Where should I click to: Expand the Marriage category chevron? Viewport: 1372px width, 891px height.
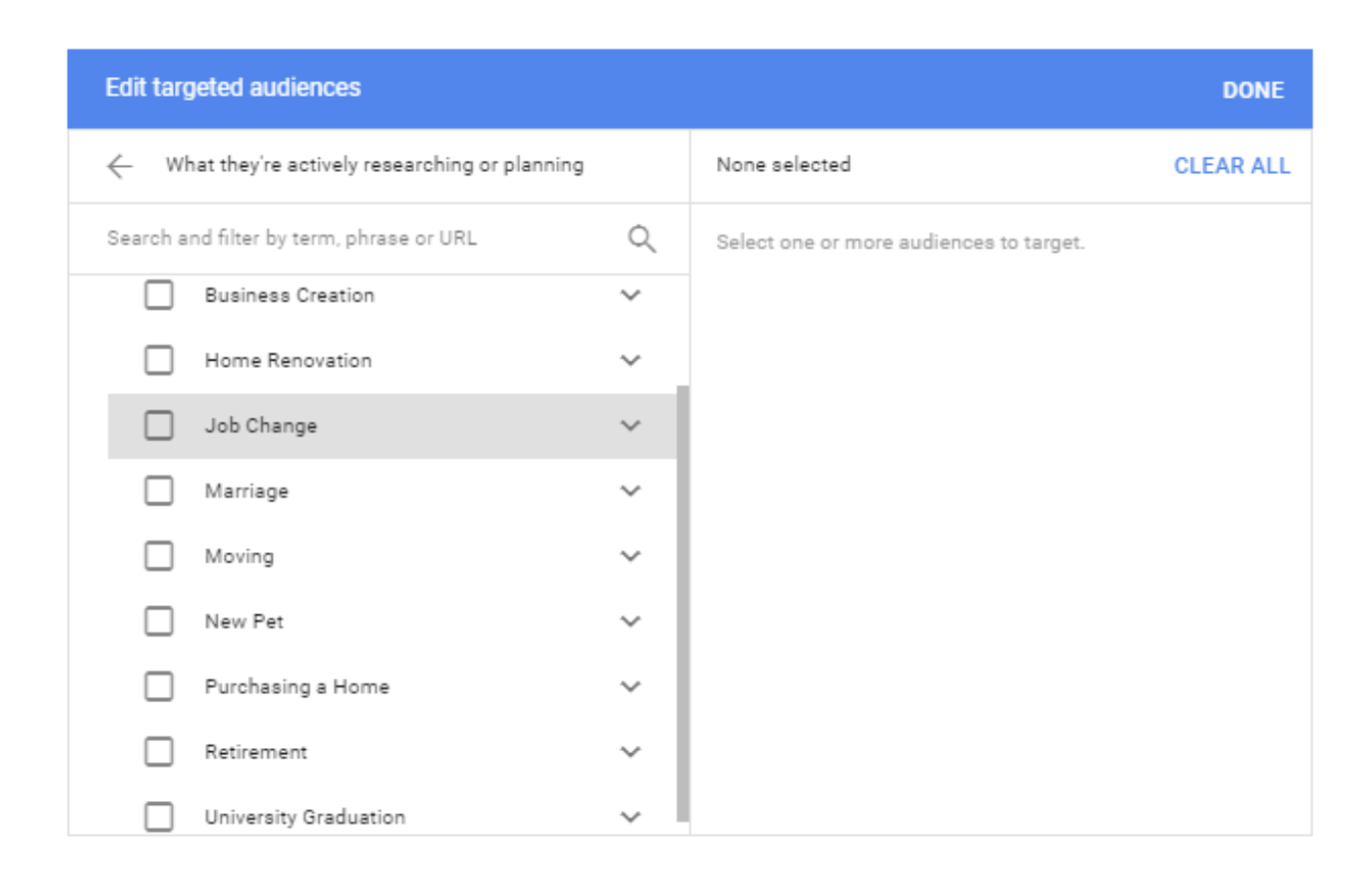point(630,490)
